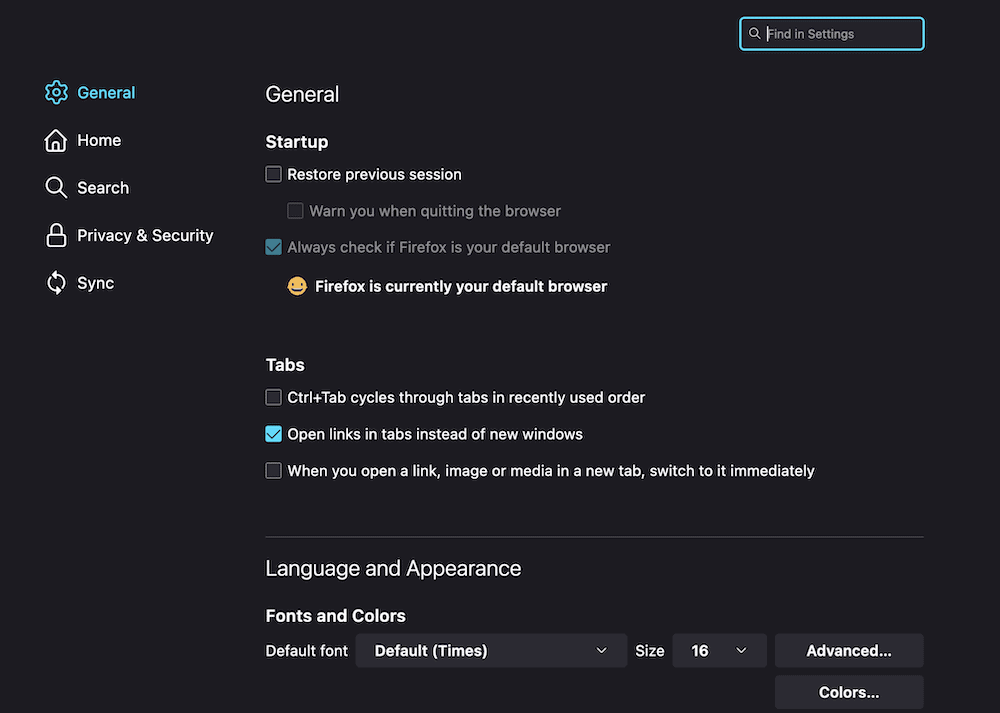Click the General gear icon in sidebar
Image resolution: width=1000 pixels, height=713 pixels.
click(x=56, y=92)
